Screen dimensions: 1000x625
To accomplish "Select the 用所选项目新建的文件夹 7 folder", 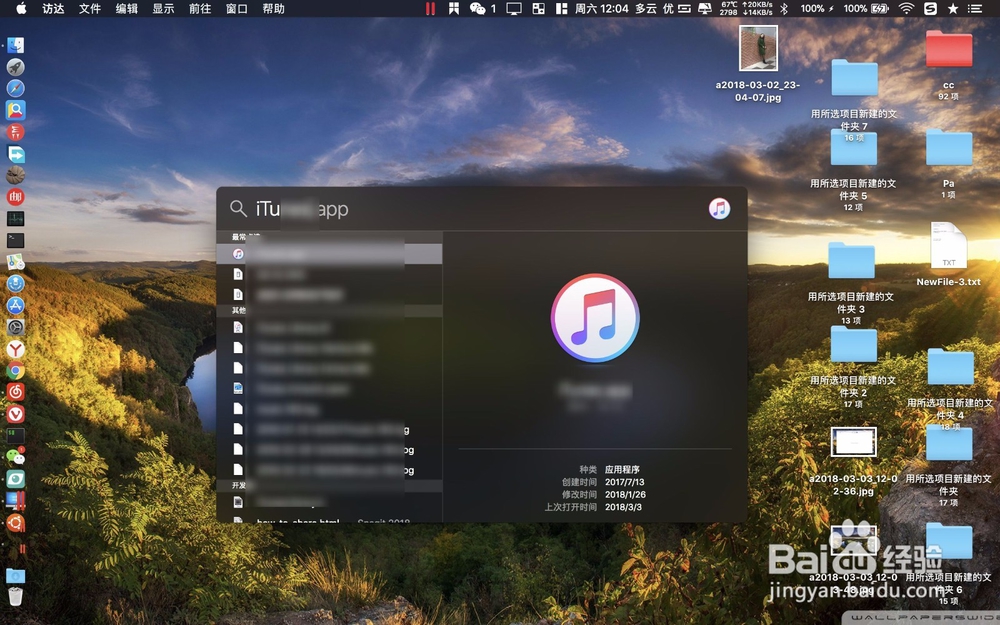I will click(854, 77).
